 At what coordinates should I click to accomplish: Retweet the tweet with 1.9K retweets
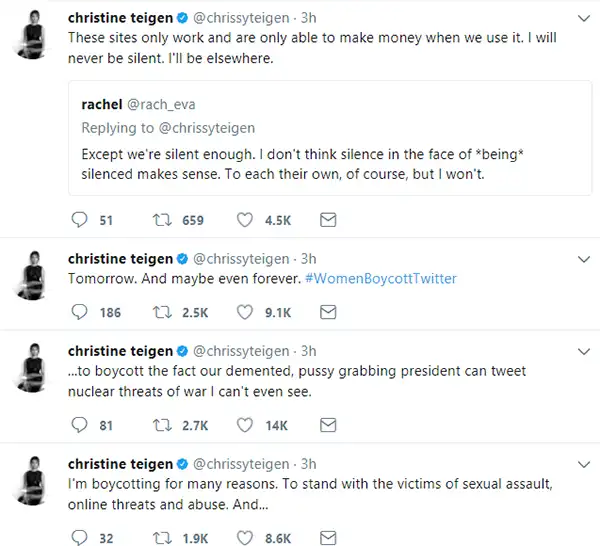162,538
